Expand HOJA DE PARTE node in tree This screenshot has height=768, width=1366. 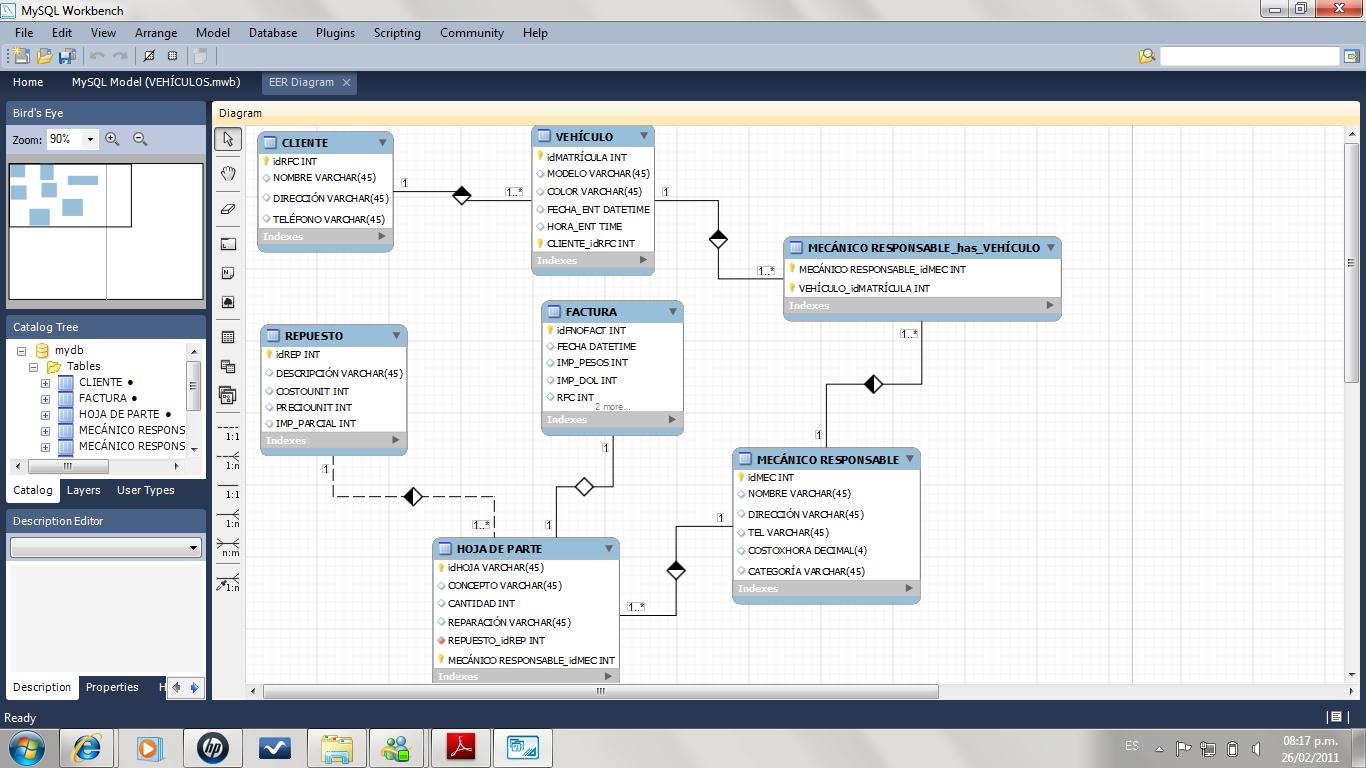(45, 415)
